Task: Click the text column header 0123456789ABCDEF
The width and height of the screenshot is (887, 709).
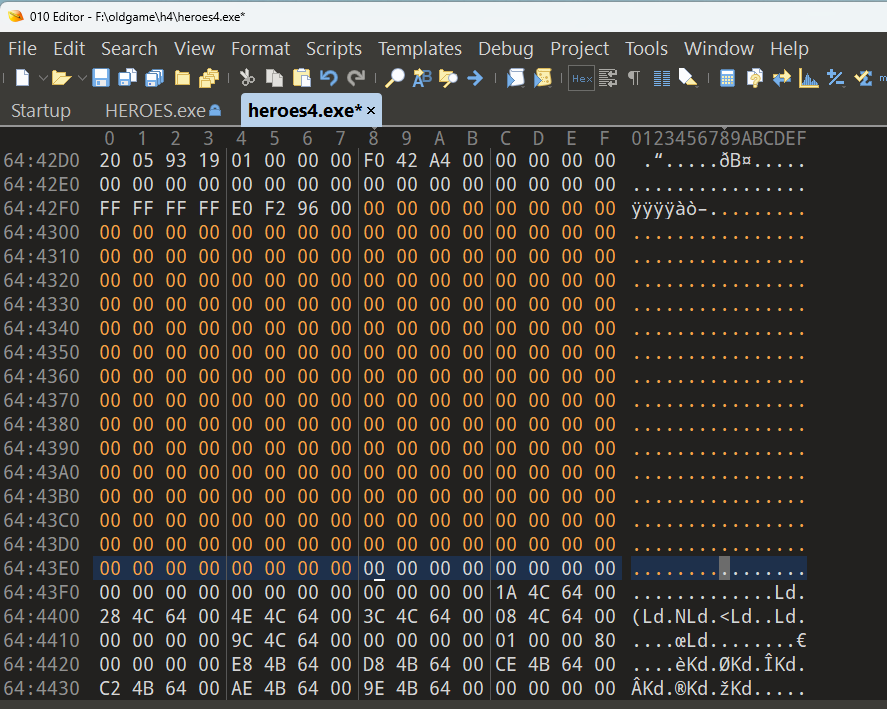Action: tap(718, 138)
